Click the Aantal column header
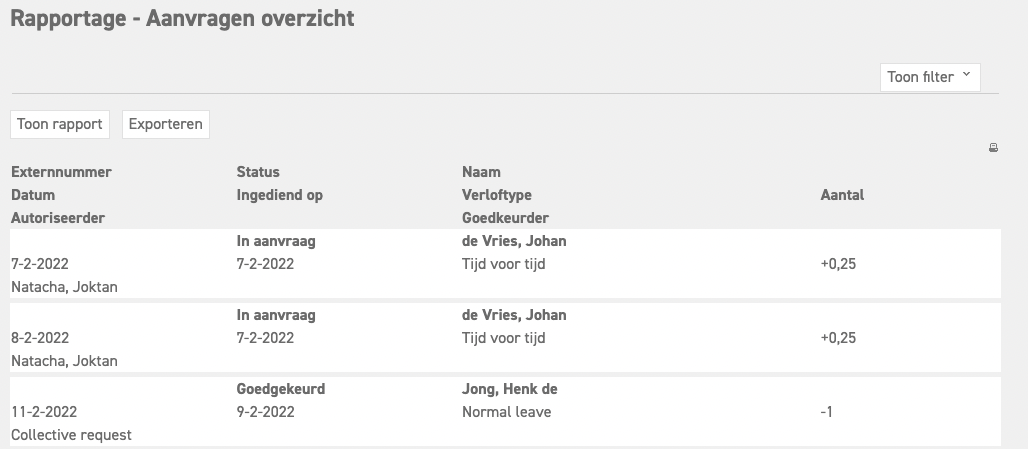Image resolution: width=1028 pixels, height=449 pixels. coord(842,195)
